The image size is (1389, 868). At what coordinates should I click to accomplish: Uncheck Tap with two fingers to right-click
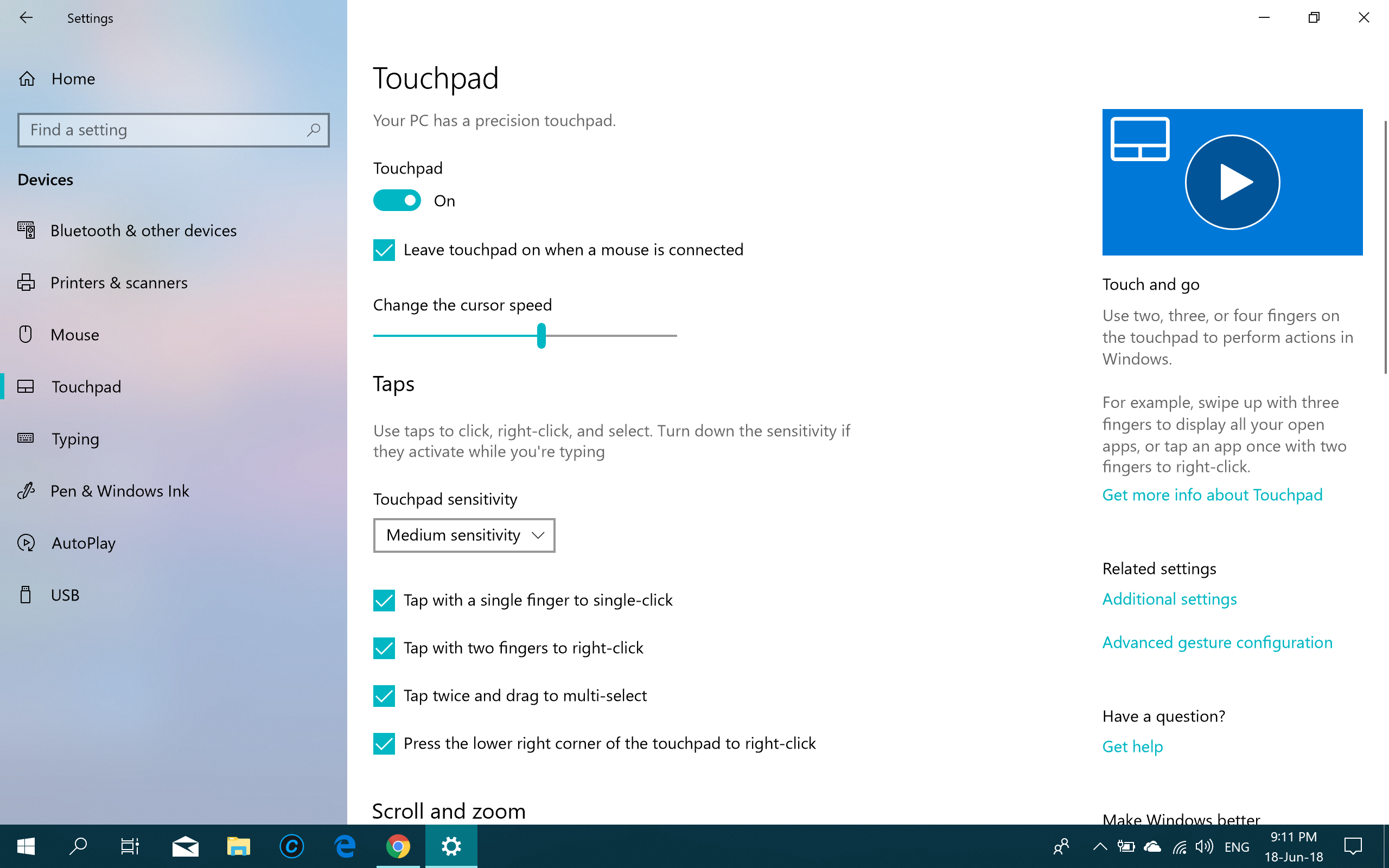coord(384,648)
